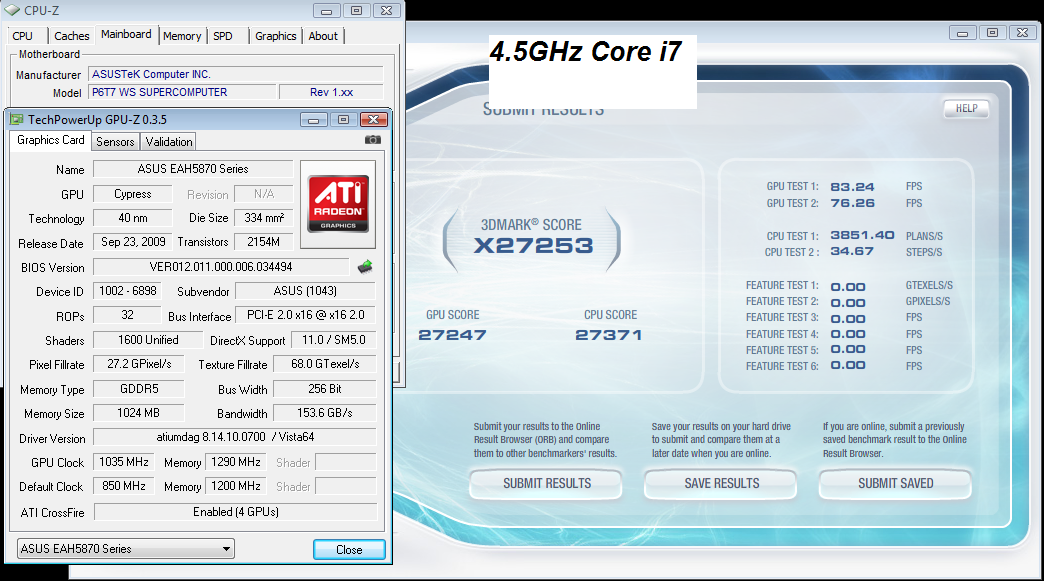Open the Memory tab in CPU-Z

(182, 36)
